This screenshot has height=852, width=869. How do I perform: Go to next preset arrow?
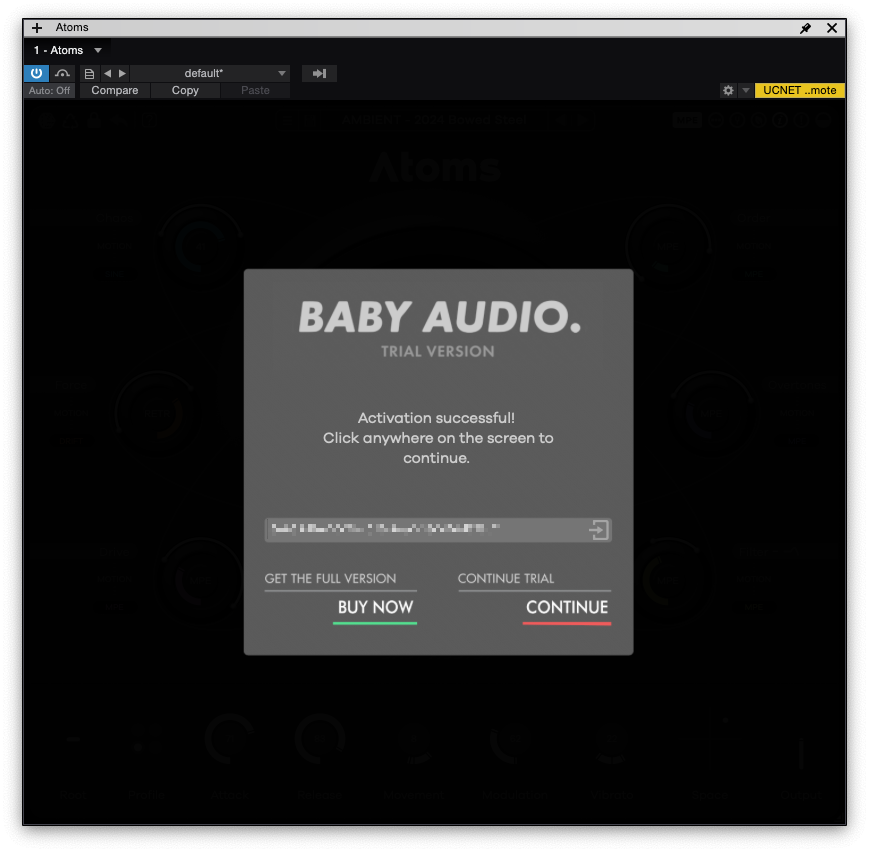click(122, 73)
